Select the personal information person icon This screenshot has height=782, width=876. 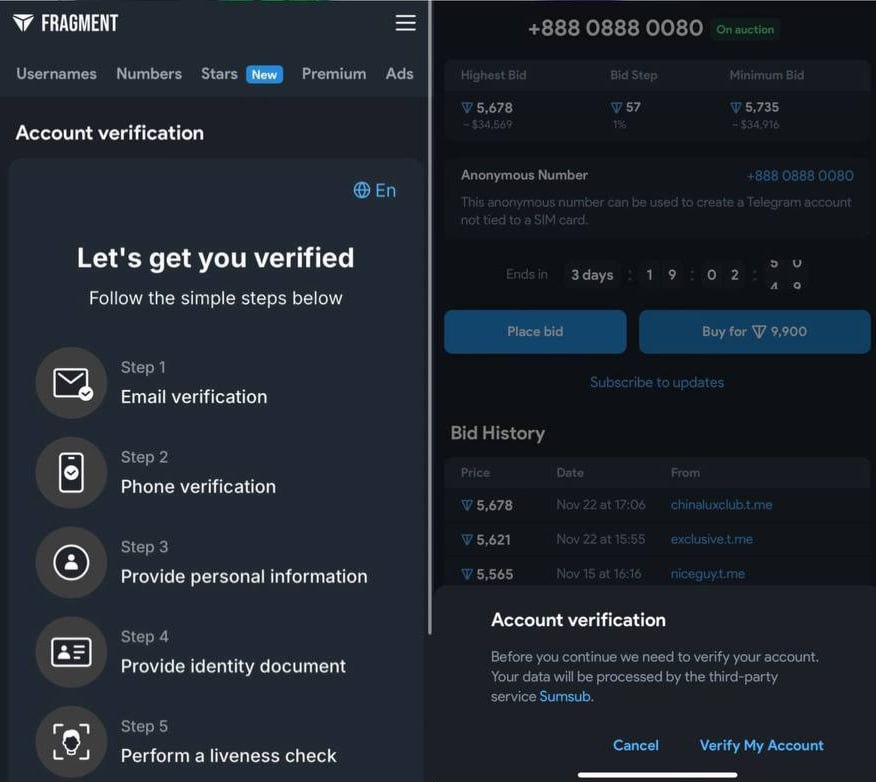pyautogui.click(x=72, y=562)
